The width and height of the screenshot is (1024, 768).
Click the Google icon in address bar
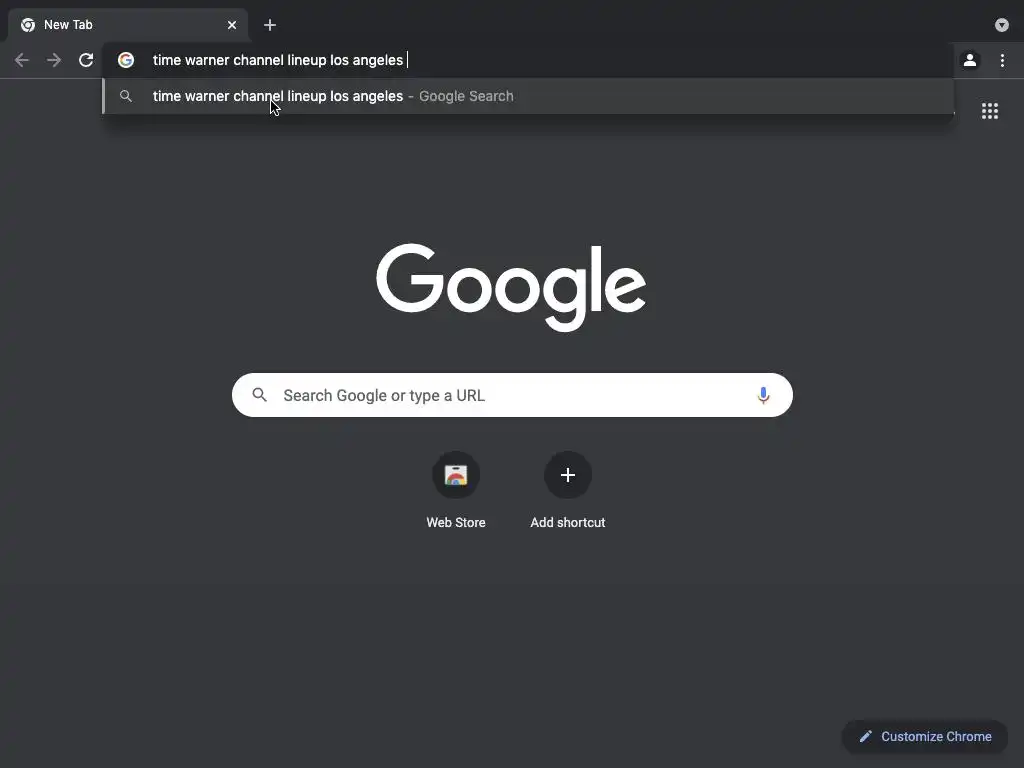pyautogui.click(x=126, y=60)
